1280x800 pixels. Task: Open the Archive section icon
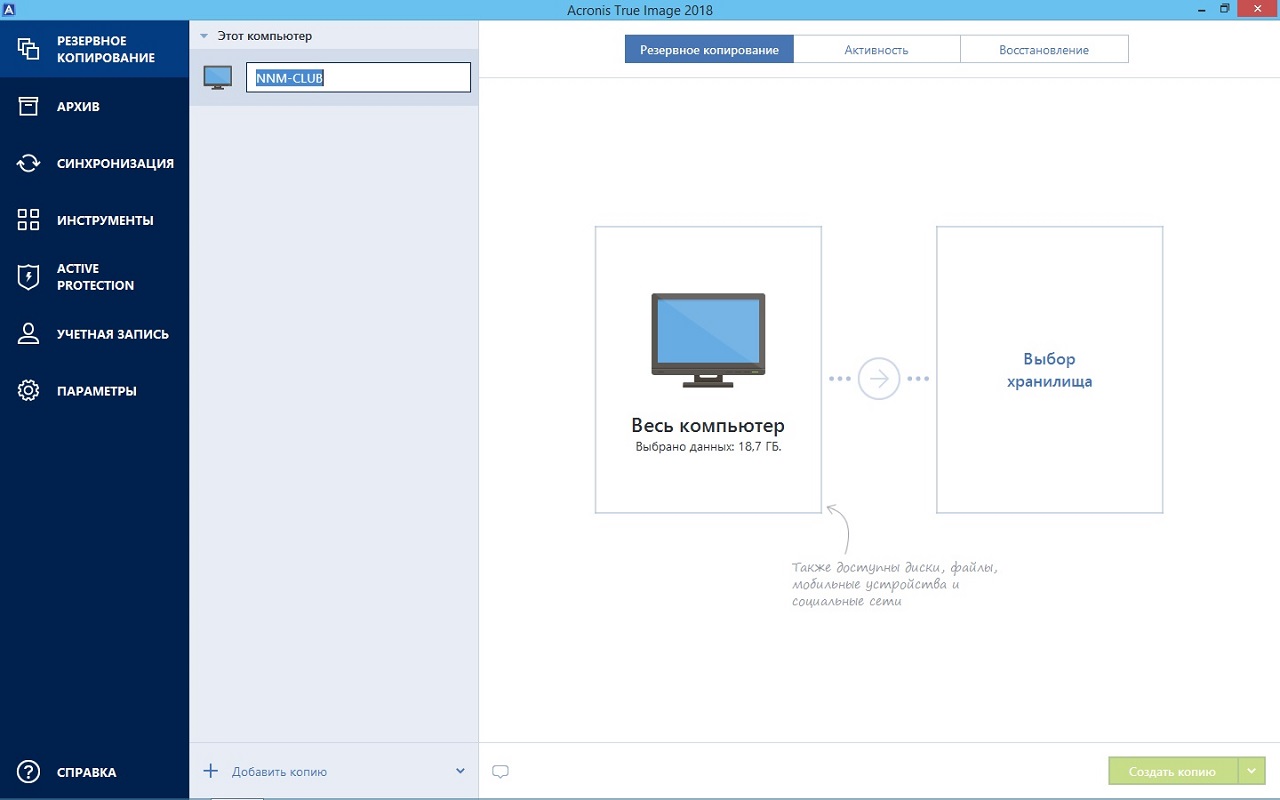(x=28, y=106)
